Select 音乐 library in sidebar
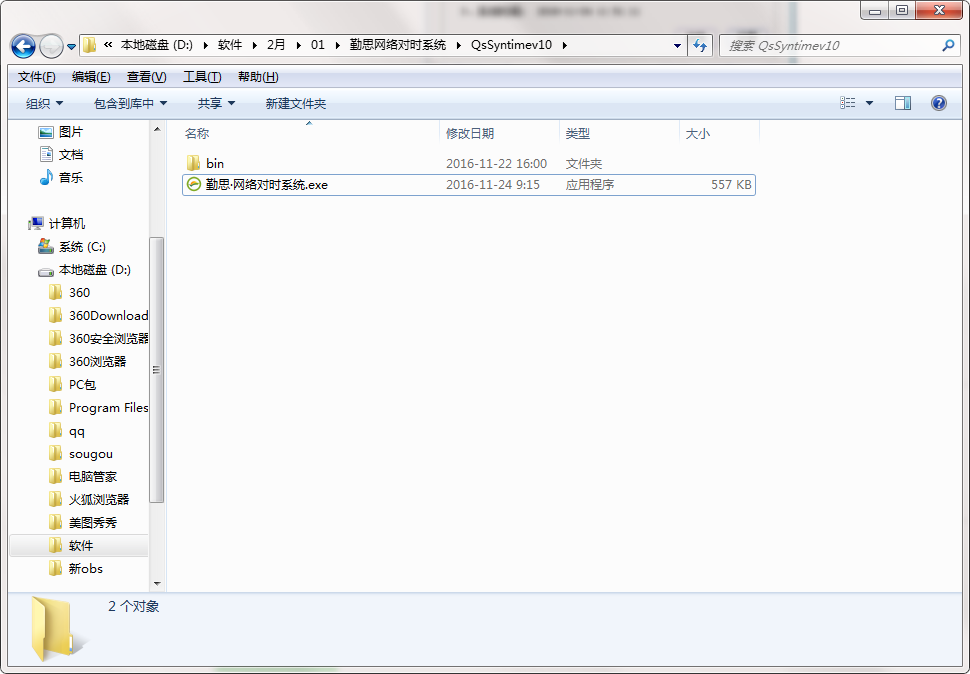This screenshot has width=970, height=674. [61, 177]
